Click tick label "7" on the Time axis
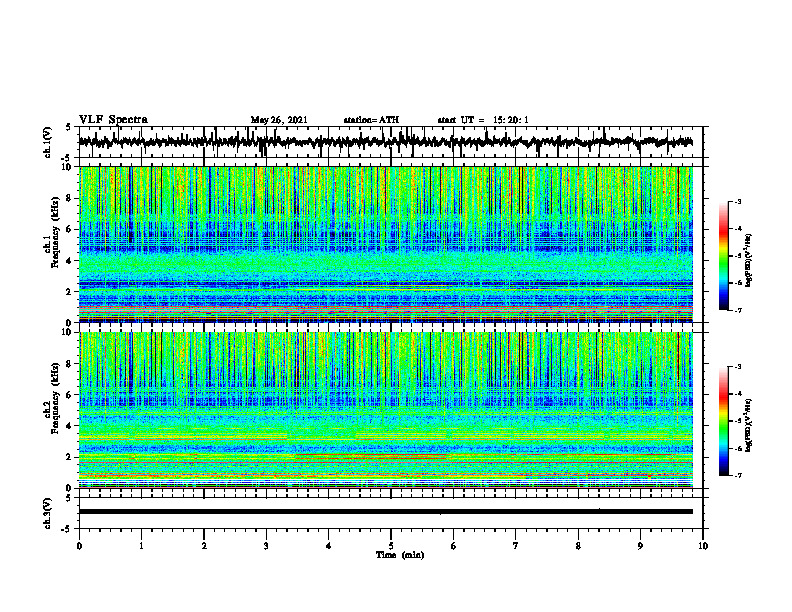The image size is (792, 612). point(516,546)
